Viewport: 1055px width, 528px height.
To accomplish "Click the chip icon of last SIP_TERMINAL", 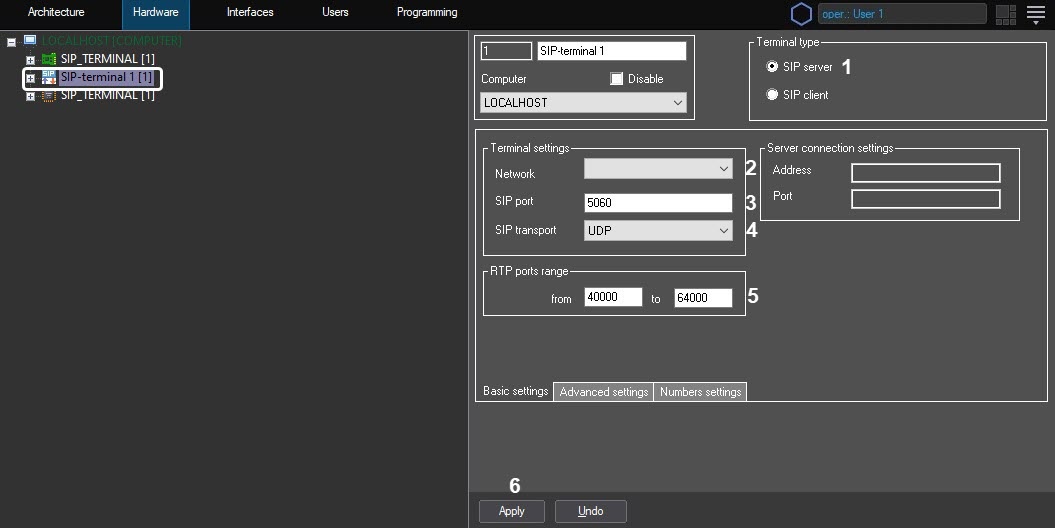I will (48, 95).
